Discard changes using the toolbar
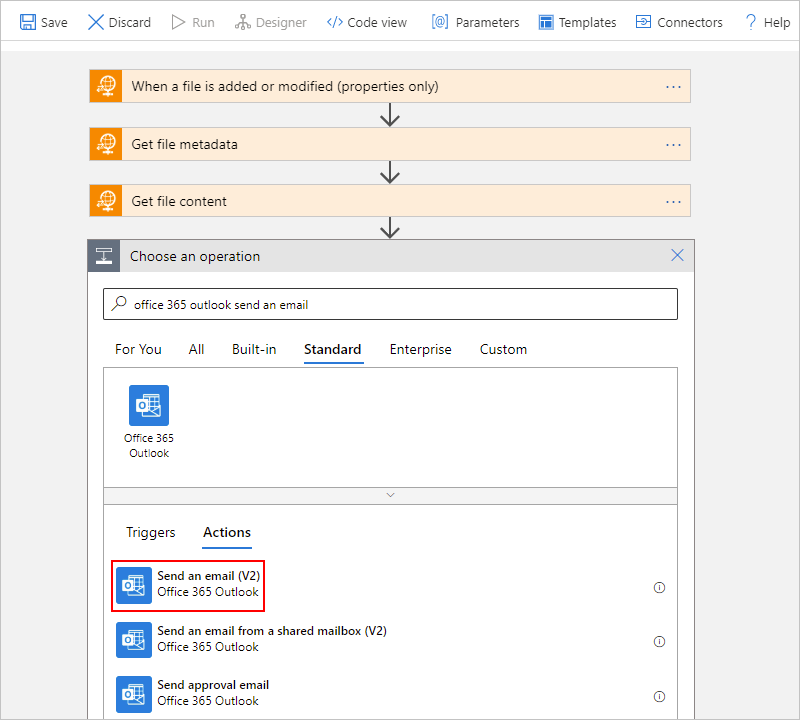The width and height of the screenshot is (800, 720). pyautogui.click(x=119, y=22)
